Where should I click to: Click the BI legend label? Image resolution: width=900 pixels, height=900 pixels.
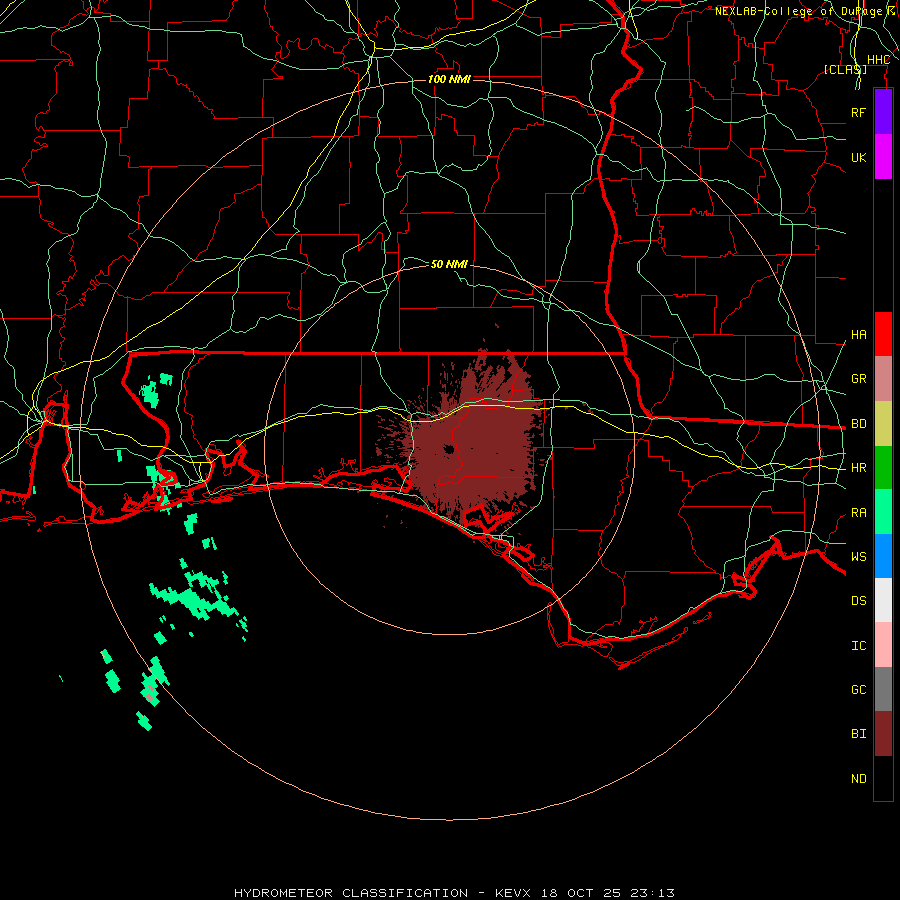(858, 734)
